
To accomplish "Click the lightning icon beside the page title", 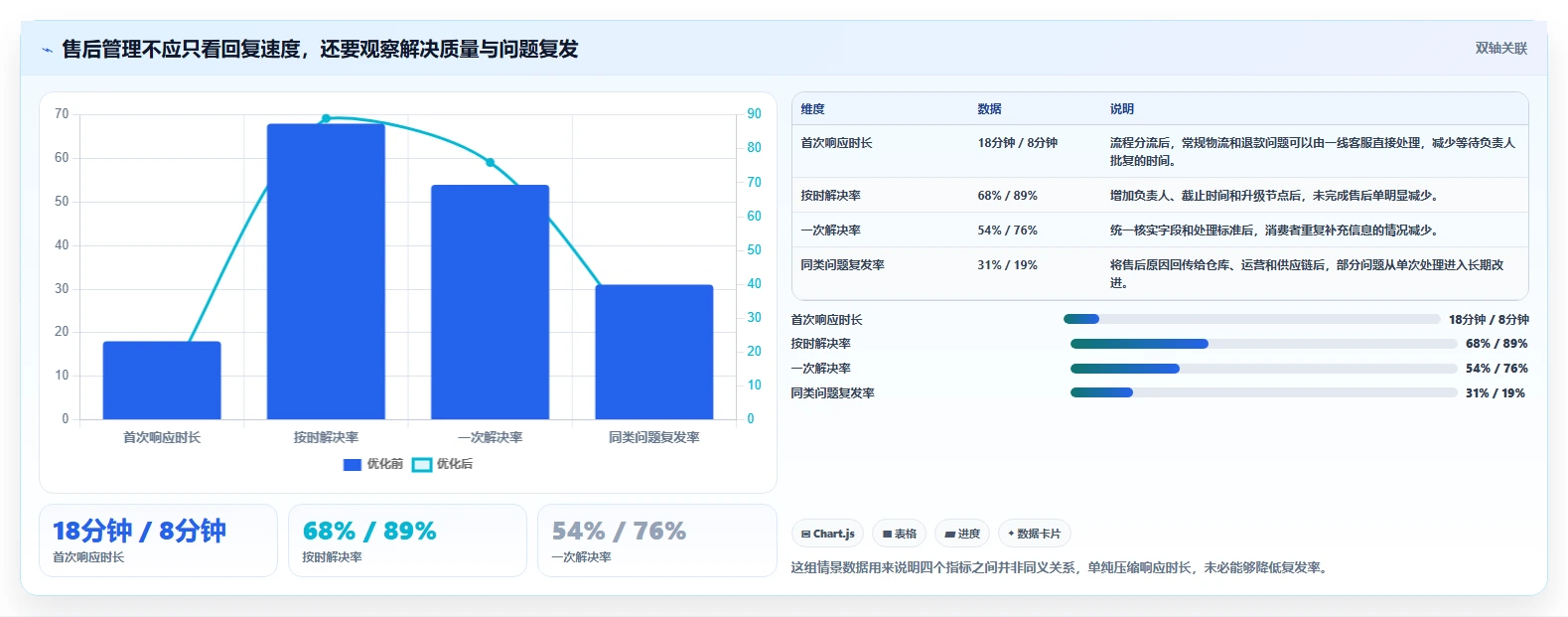I will tap(47, 50).
